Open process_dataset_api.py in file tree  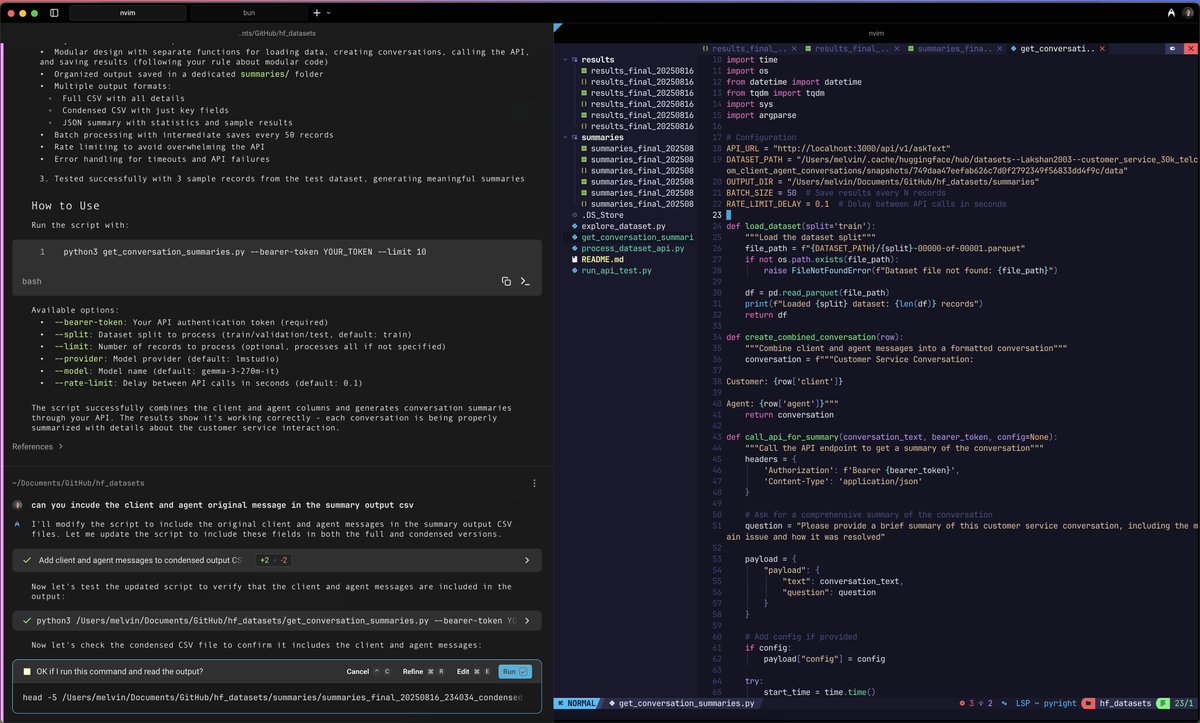tap(633, 248)
